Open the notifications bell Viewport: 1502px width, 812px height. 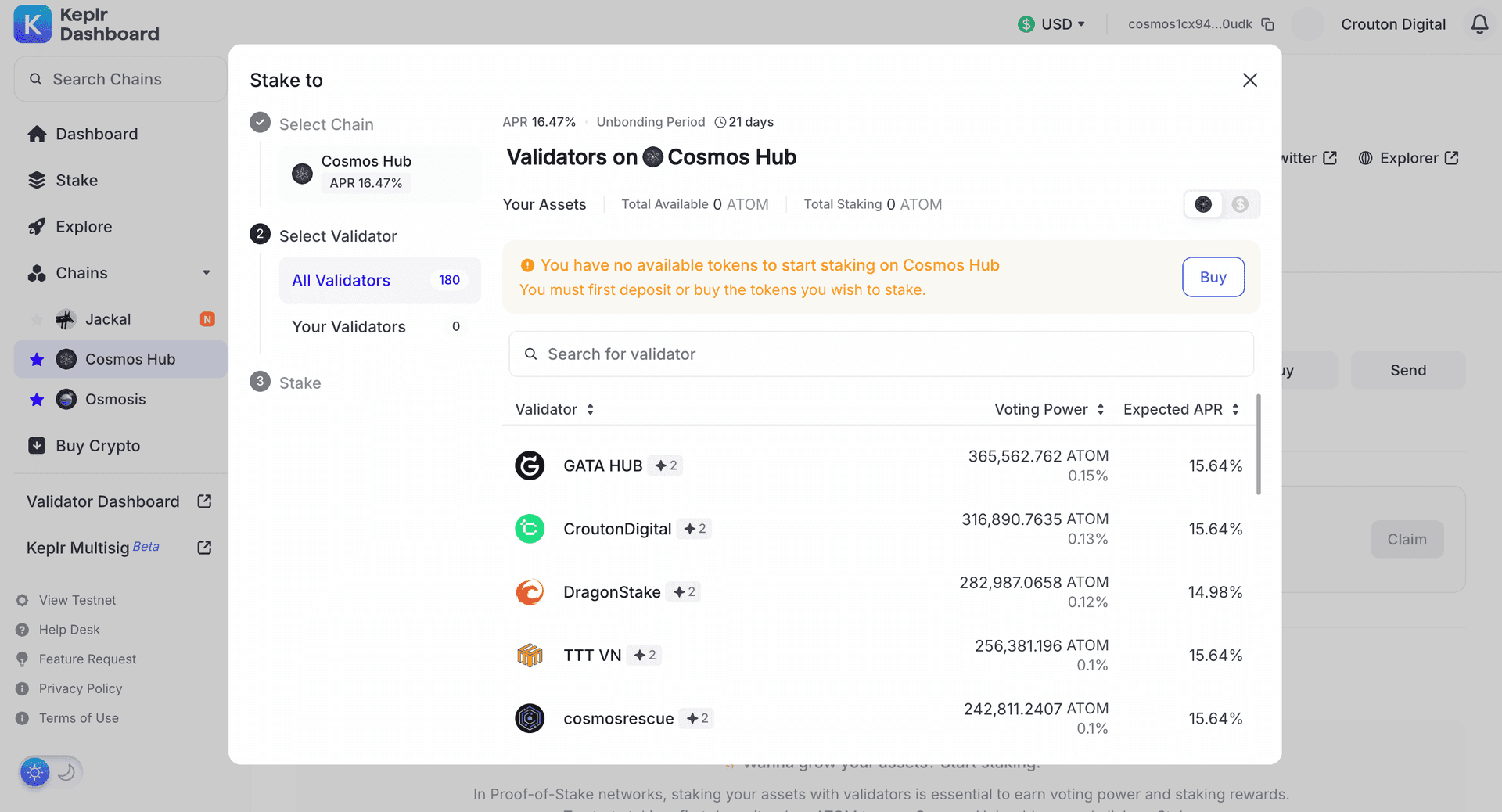[1479, 24]
